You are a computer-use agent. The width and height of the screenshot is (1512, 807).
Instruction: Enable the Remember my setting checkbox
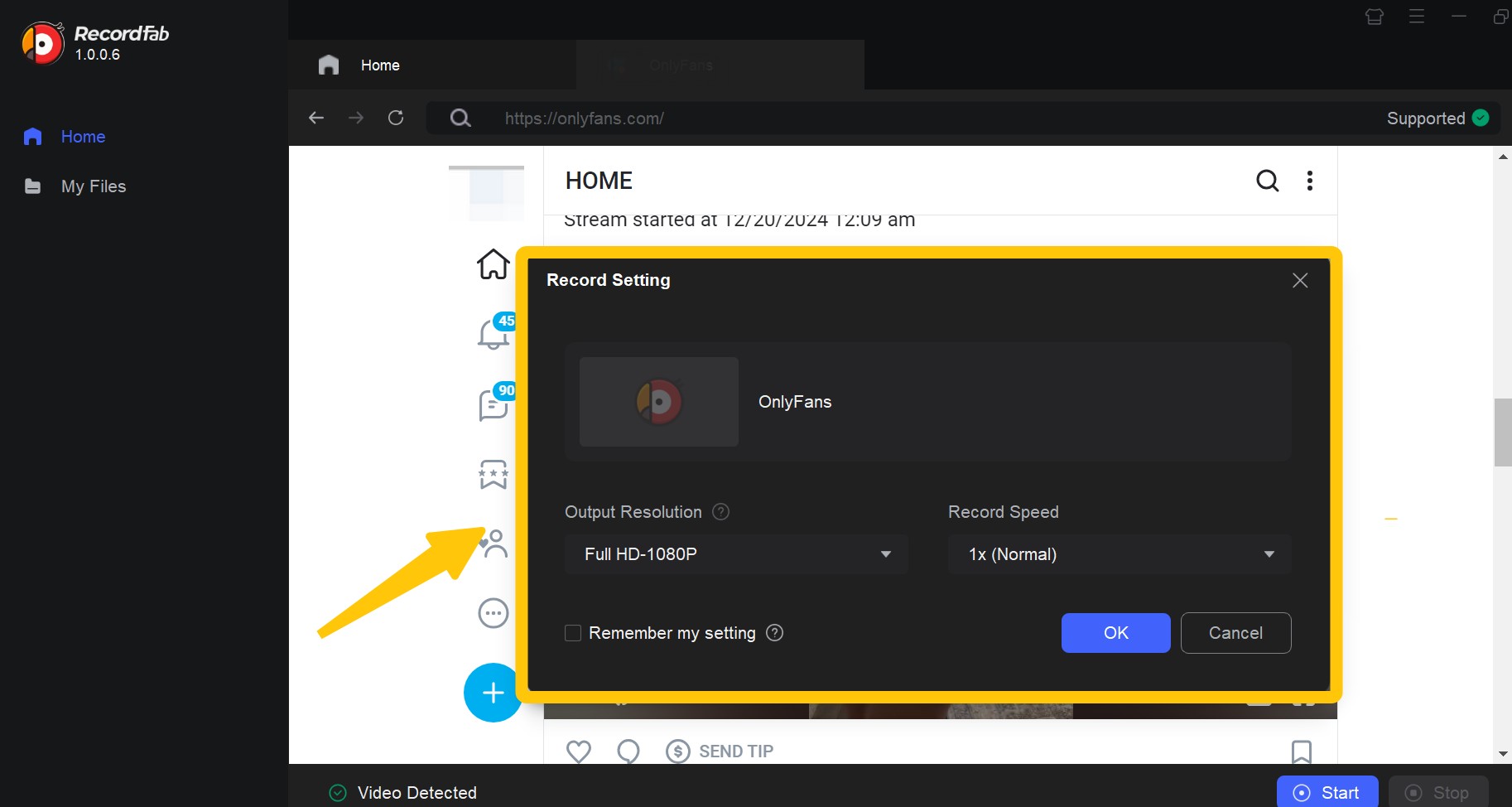(x=573, y=633)
